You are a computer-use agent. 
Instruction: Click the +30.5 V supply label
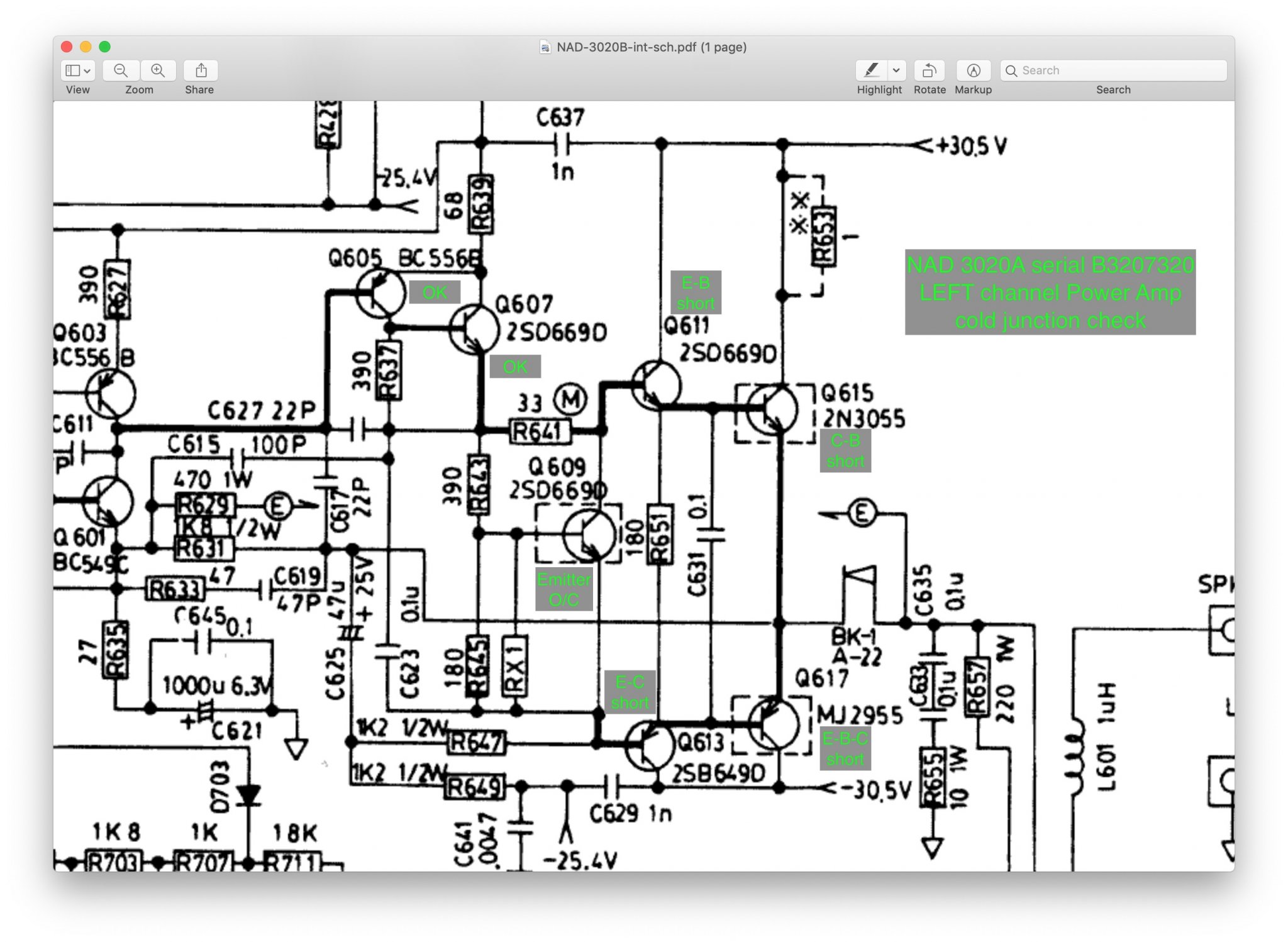[x=972, y=146]
